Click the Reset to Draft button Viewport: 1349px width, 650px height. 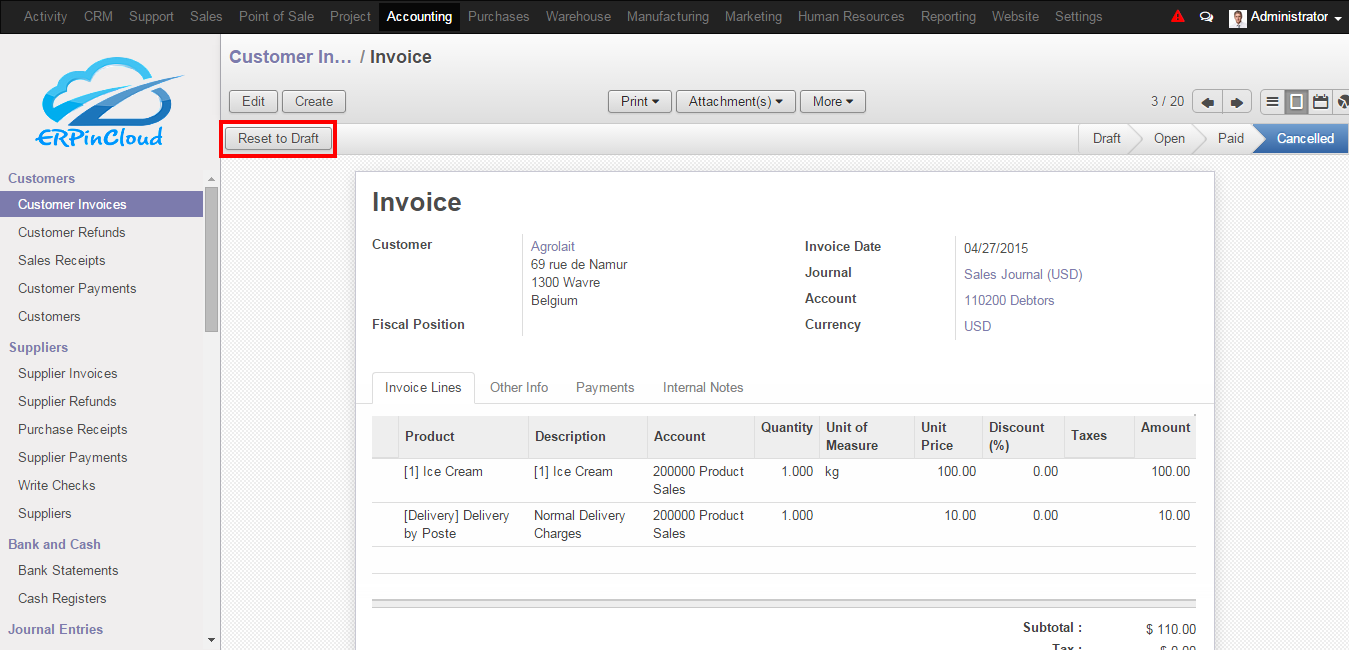point(278,139)
